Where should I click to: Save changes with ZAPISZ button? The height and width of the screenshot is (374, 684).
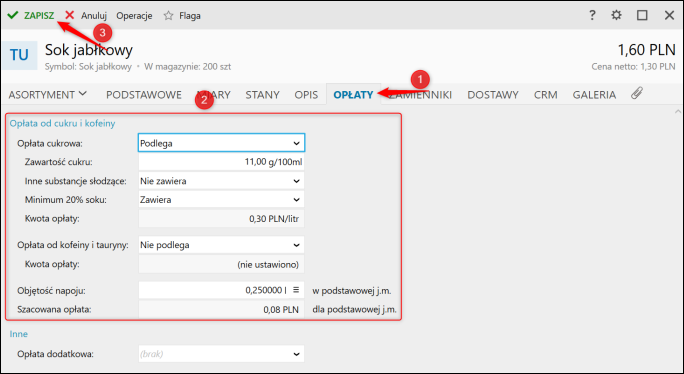(x=31, y=16)
